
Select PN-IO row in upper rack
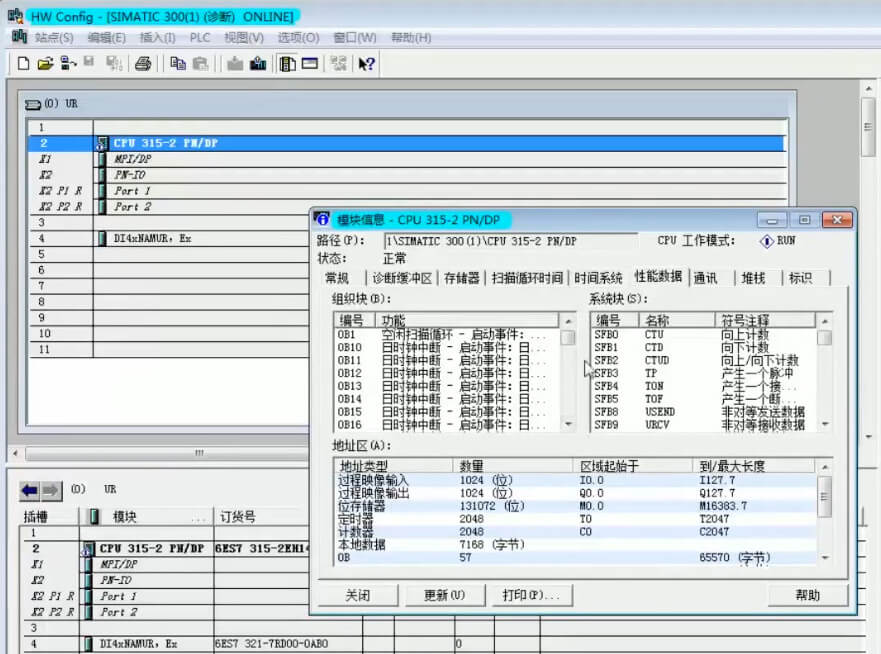(x=407, y=175)
